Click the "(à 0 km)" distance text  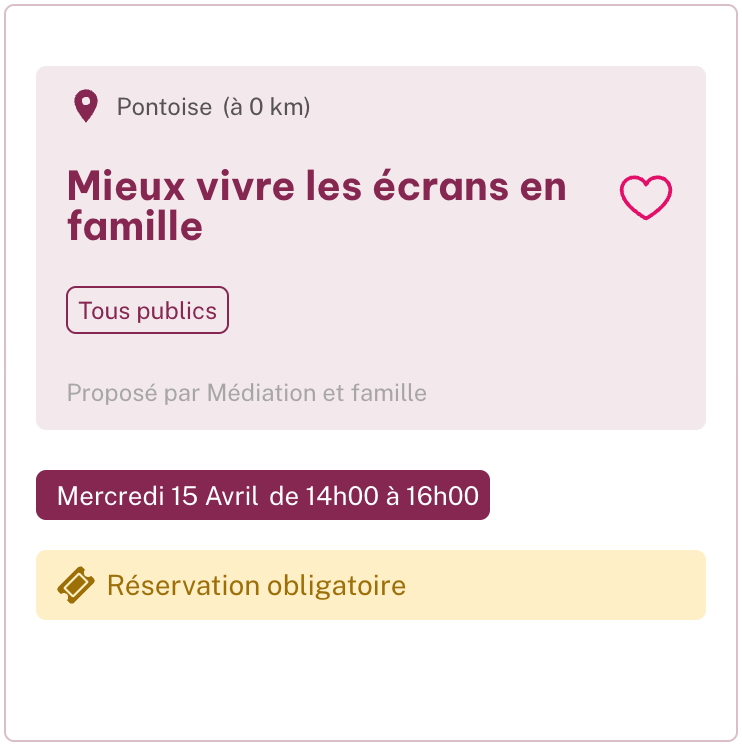(x=266, y=107)
